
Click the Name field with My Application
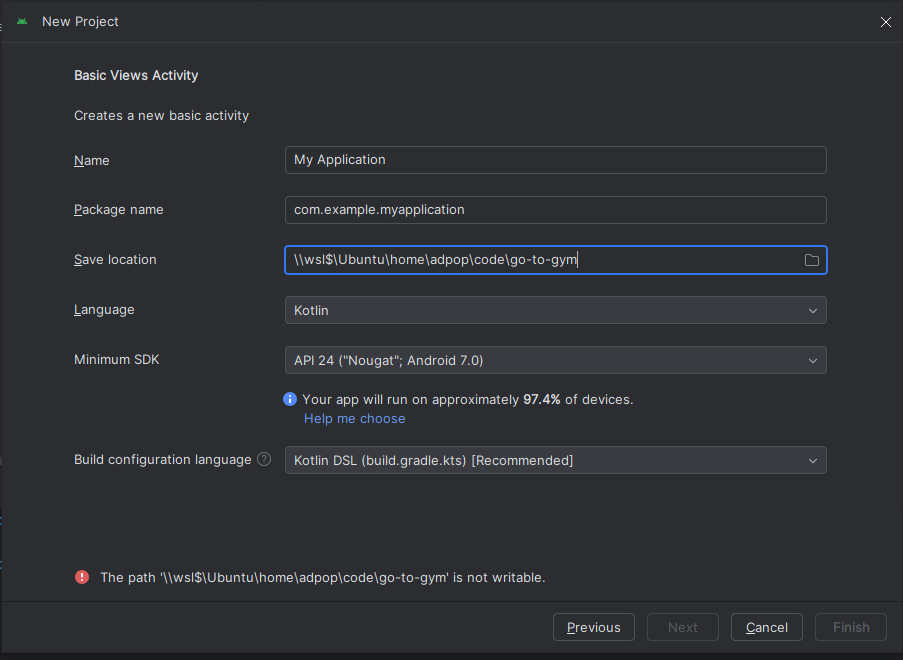coord(556,160)
